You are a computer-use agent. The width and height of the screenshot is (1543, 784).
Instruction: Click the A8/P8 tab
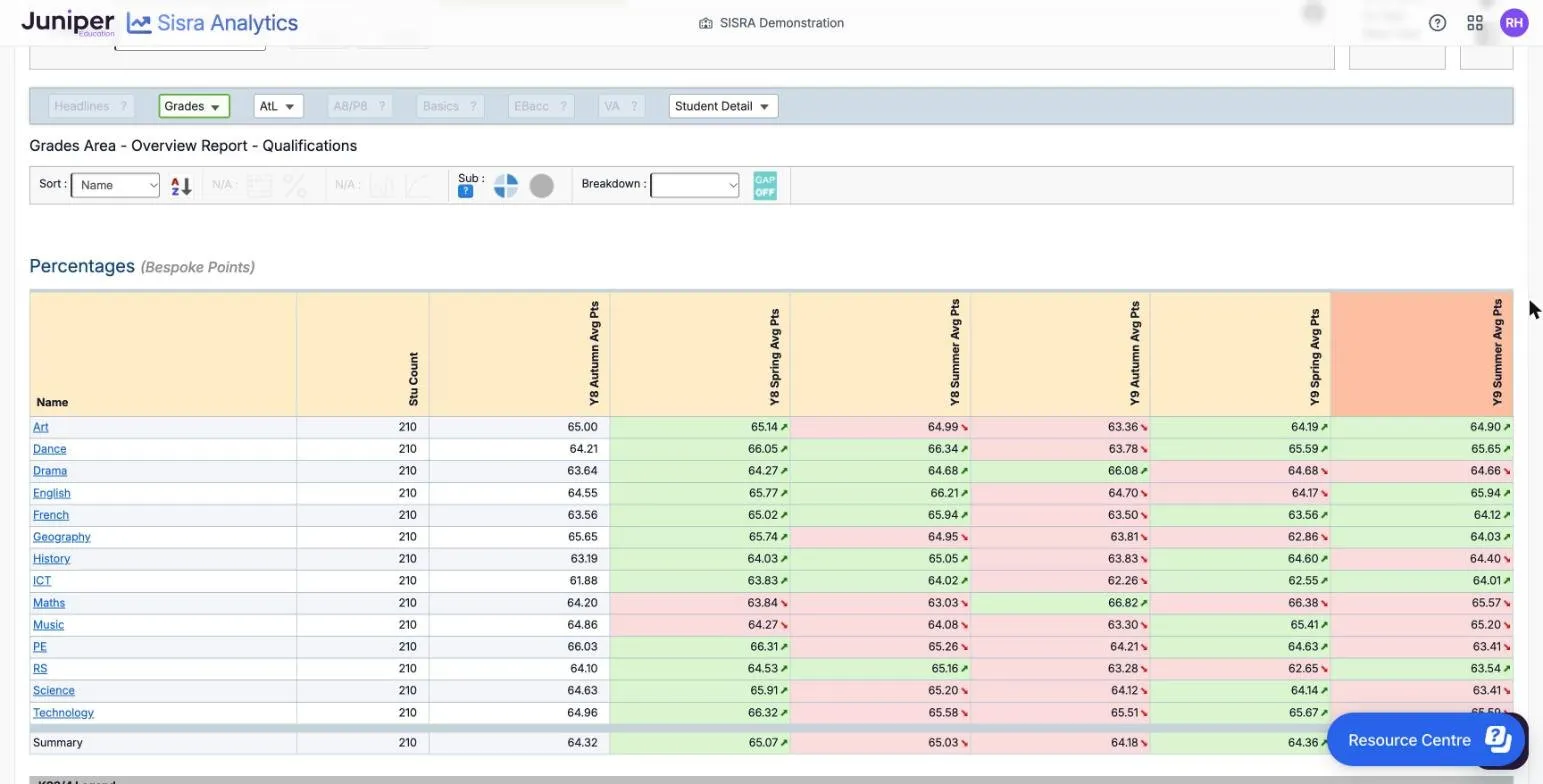pyautogui.click(x=359, y=106)
